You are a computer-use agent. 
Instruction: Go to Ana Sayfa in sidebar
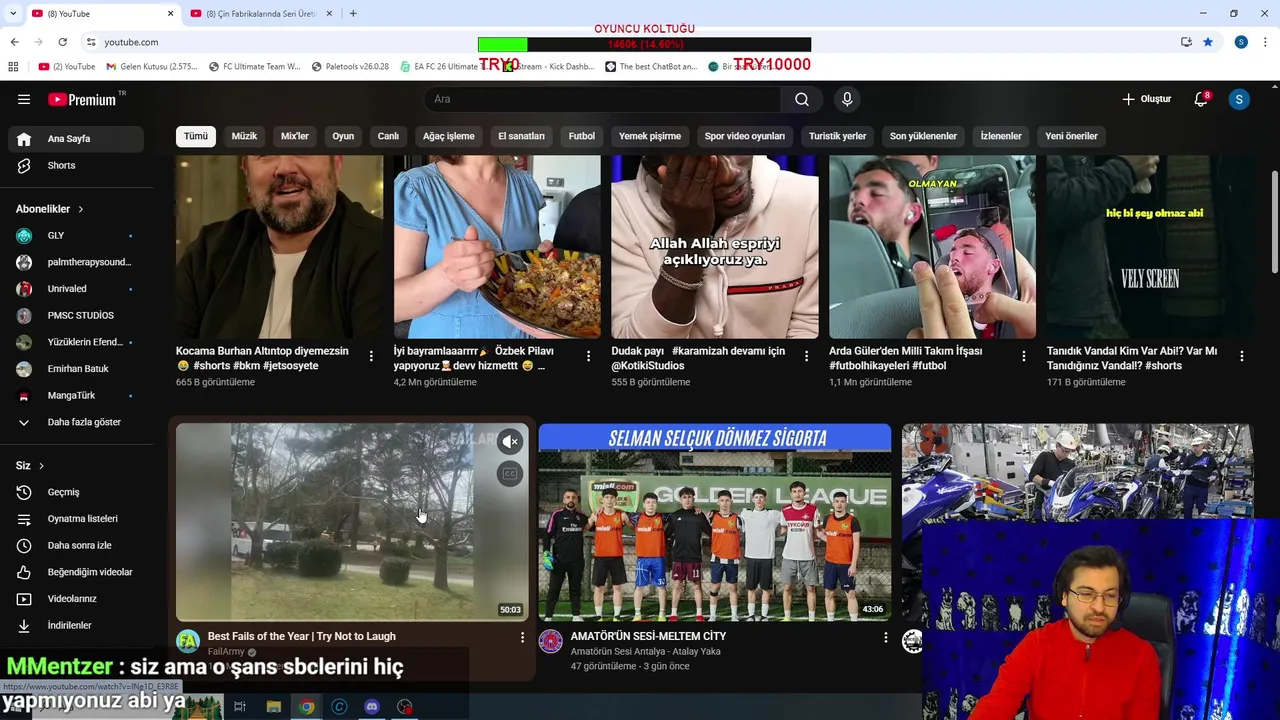pyautogui.click(x=76, y=139)
